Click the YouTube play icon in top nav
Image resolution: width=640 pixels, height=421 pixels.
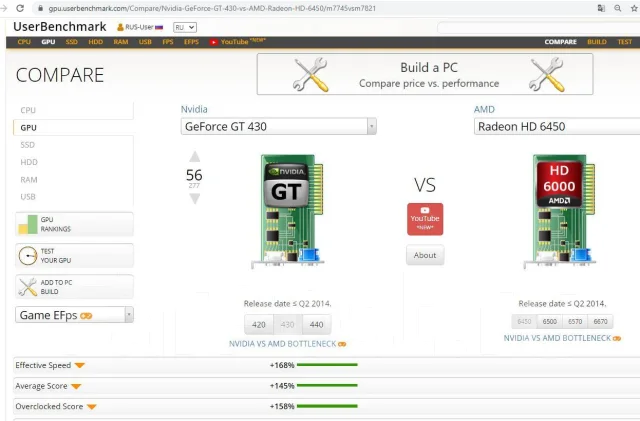[213, 42]
